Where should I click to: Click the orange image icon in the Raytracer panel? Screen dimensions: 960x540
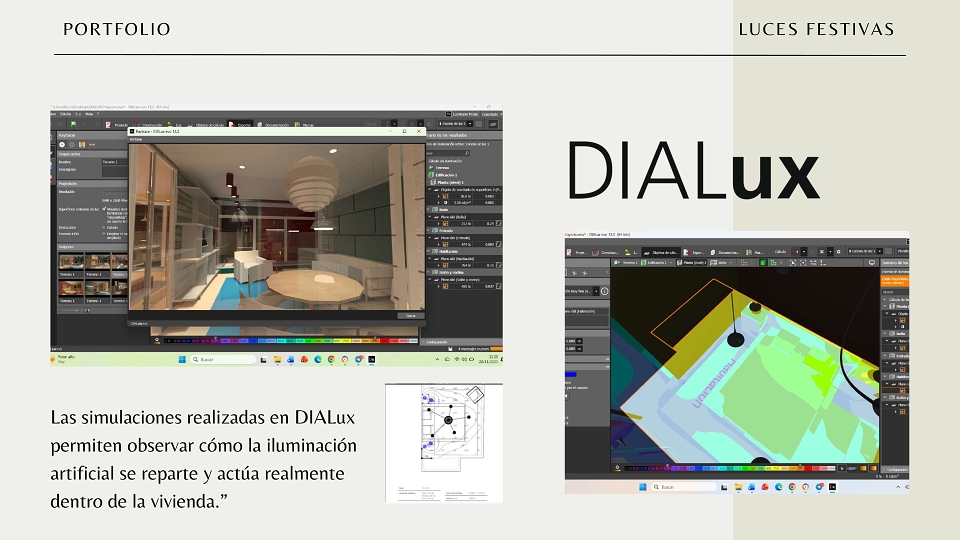click(x=81, y=144)
